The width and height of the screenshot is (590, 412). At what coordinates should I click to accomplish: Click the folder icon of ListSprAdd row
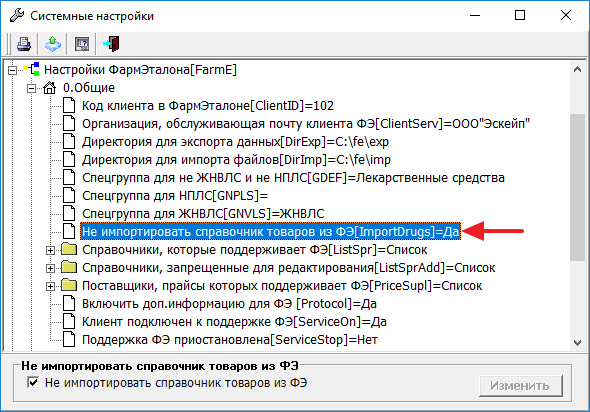(69, 267)
